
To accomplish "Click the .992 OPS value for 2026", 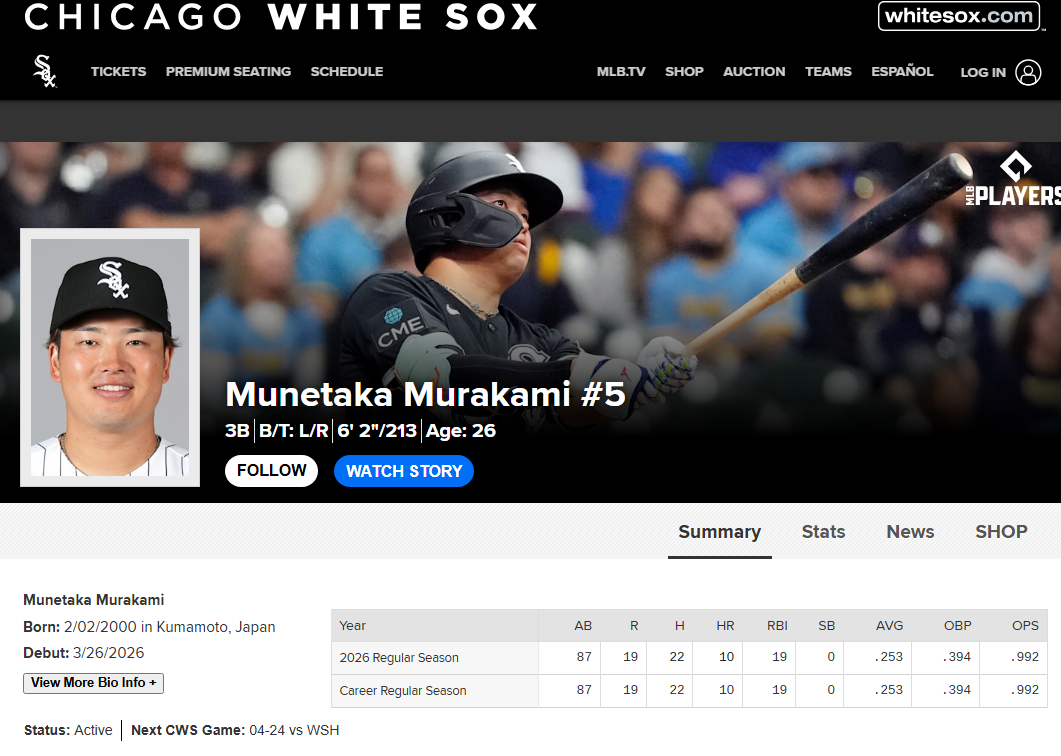I will click(1024, 657).
